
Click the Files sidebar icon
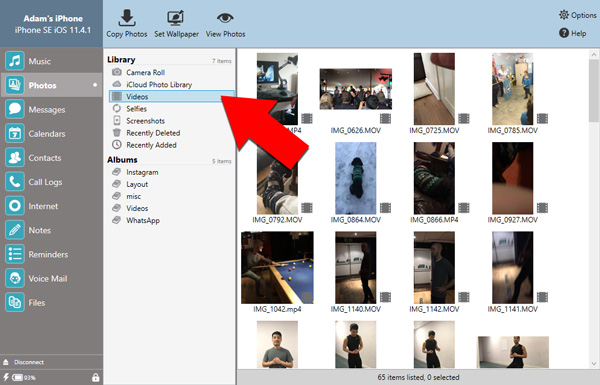pos(15,302)
